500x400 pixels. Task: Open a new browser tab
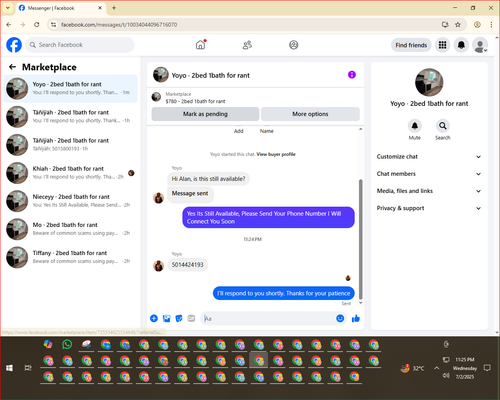114,8
